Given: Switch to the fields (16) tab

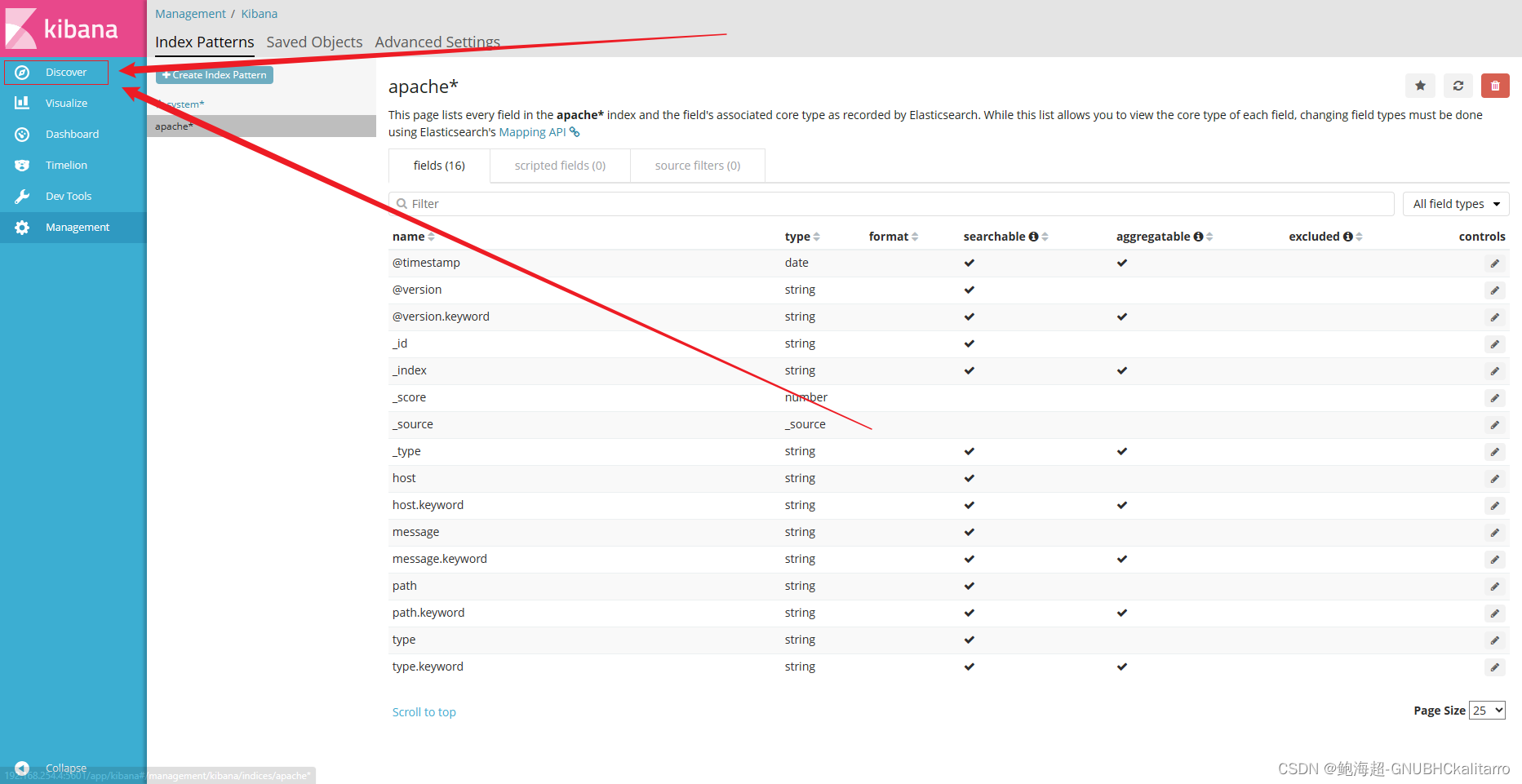Looking at the screenshot, I should coord(439,166).
